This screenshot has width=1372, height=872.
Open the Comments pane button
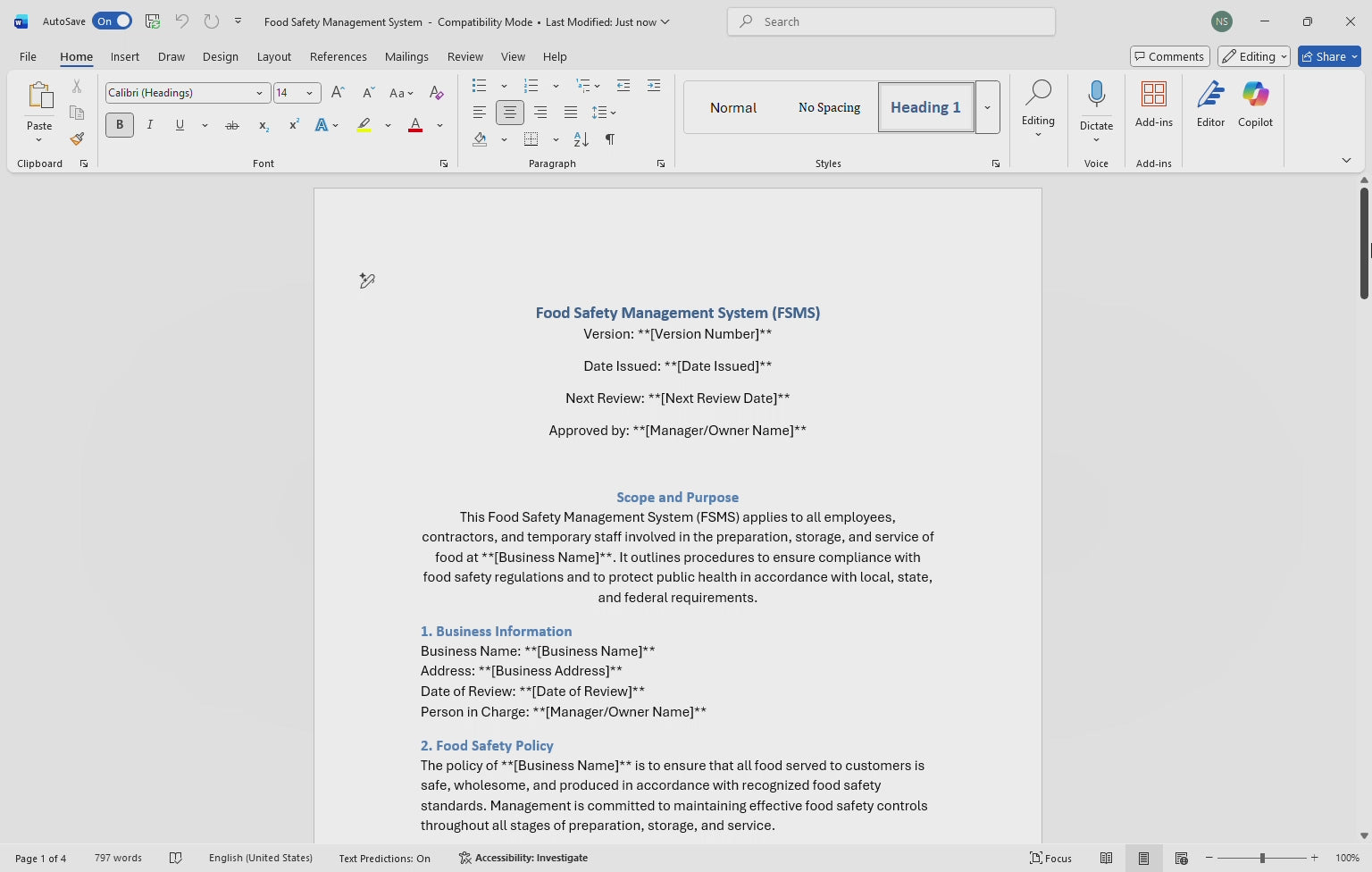pyautogui.click(x=1169, y=56)
